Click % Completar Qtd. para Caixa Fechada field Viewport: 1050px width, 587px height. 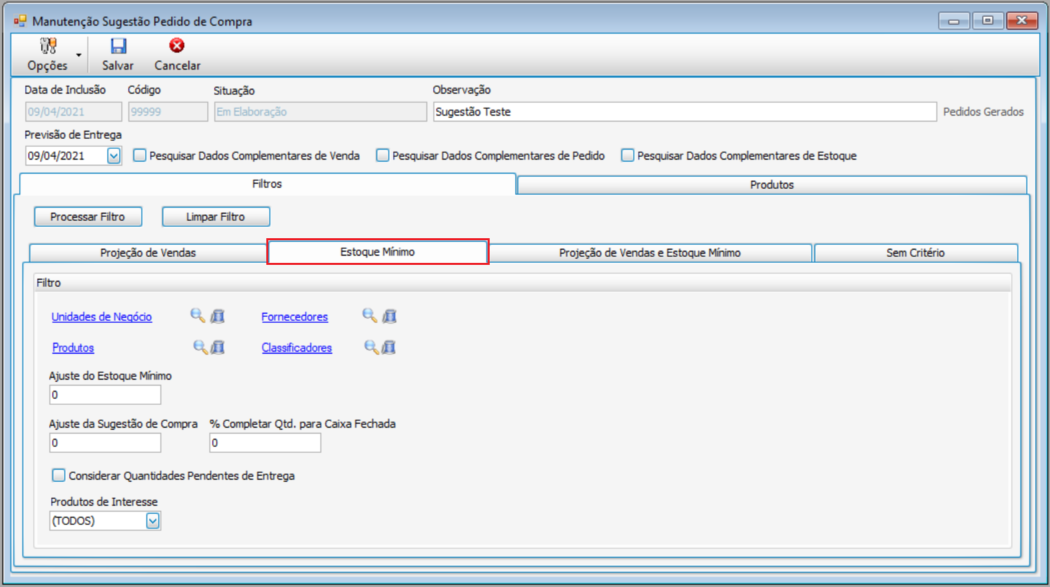265,443
